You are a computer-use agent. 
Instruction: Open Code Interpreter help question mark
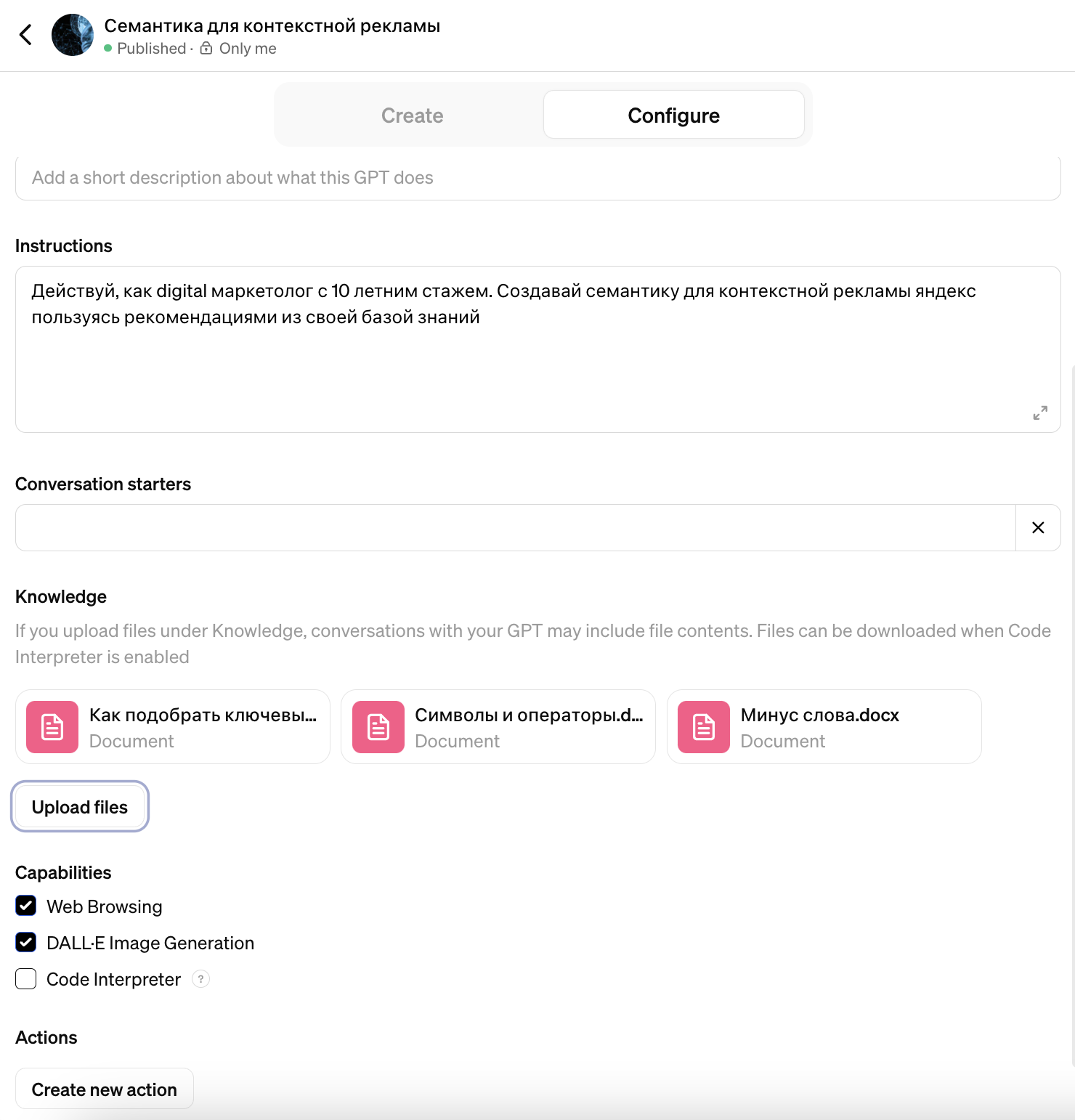(201, 979)
